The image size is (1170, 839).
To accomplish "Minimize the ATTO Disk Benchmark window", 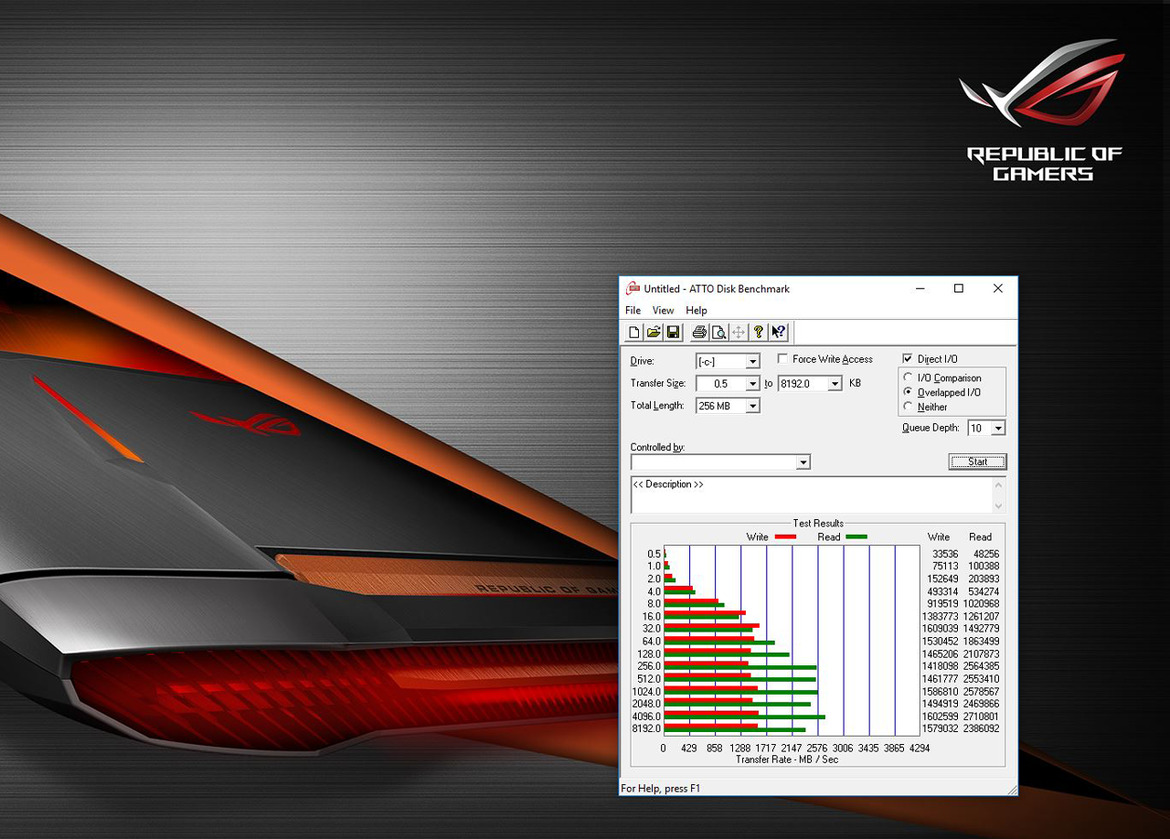I will 921,288.
